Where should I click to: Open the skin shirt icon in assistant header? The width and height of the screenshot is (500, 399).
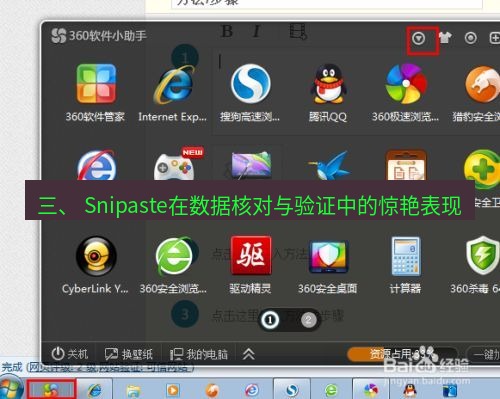pyautogui.click(x=445, y=38)
